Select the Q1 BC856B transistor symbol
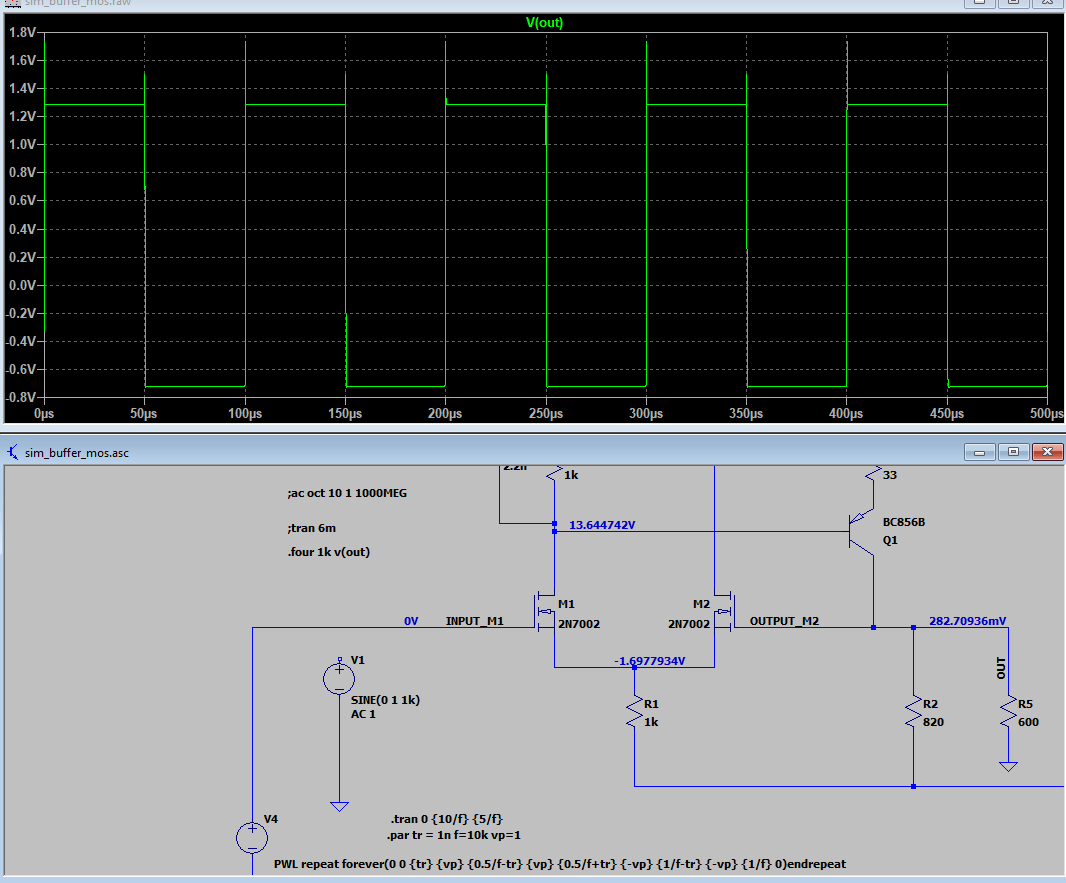1066x883 pixels. (861, 532)
